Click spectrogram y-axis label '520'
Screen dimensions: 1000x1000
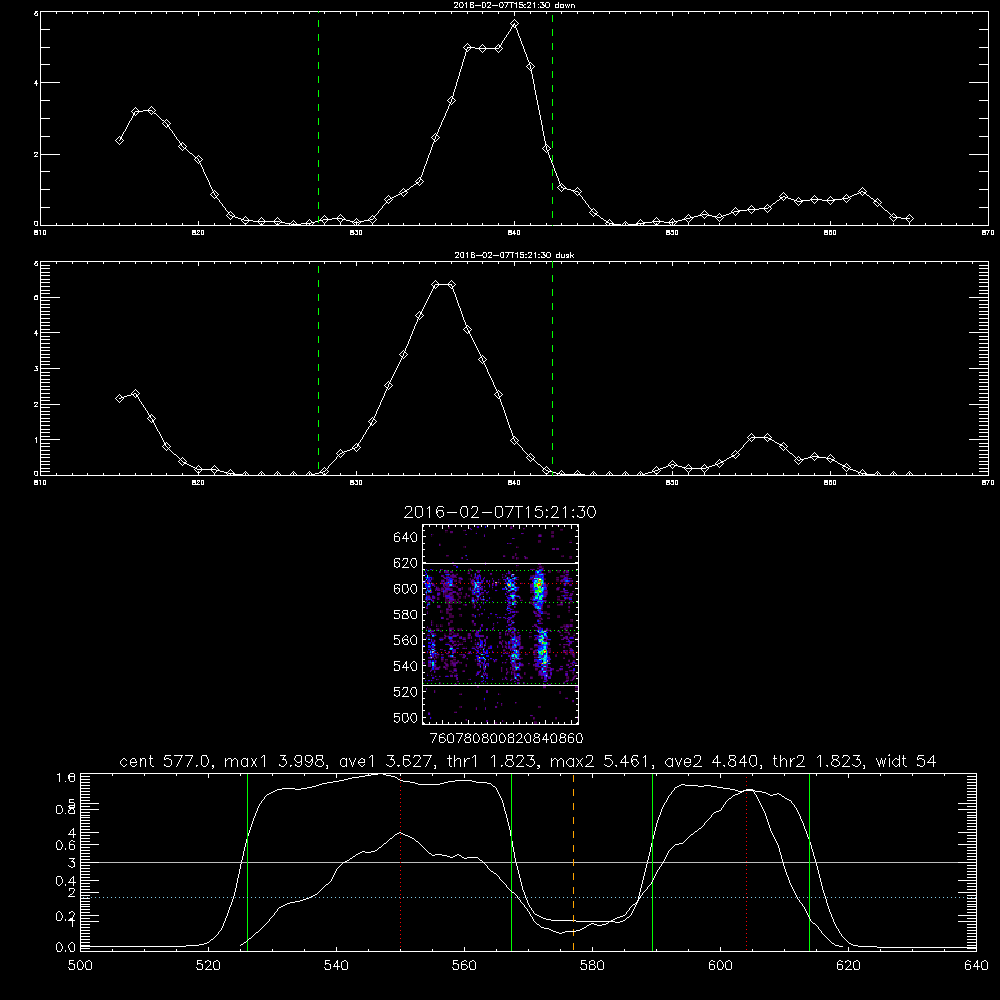click(x=406, y=692)
